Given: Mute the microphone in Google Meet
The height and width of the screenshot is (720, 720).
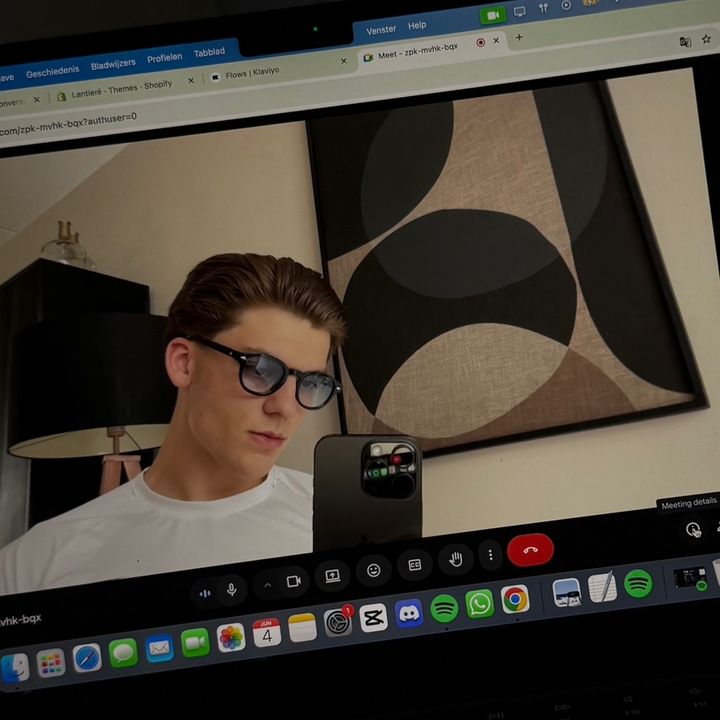Looking at the screenshot, I should coord(232,589).
